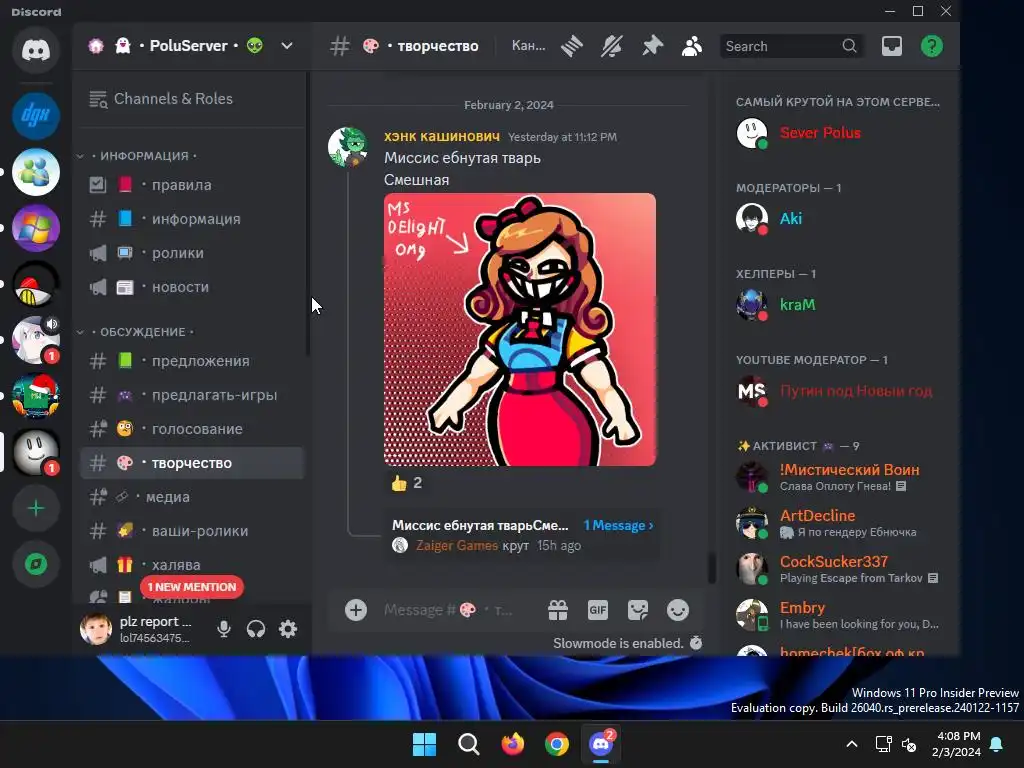Open the Help question mark icon
1024x768 pixels.
click(932, 46)
